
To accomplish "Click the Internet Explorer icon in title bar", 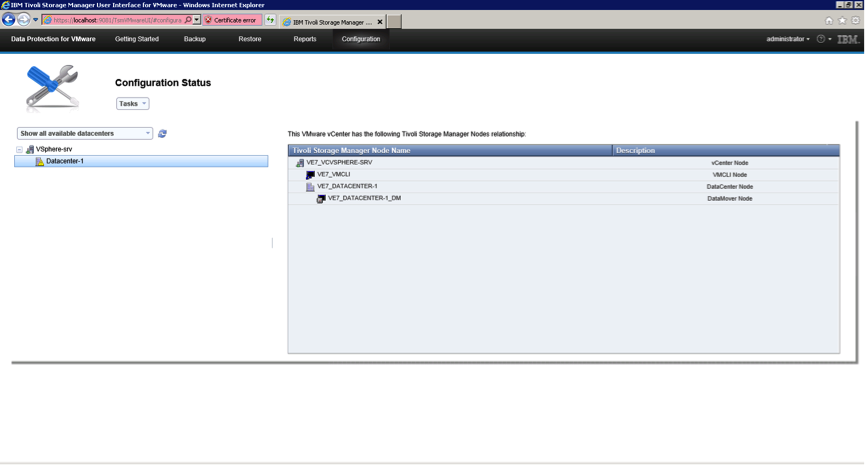I will point(5,5).
